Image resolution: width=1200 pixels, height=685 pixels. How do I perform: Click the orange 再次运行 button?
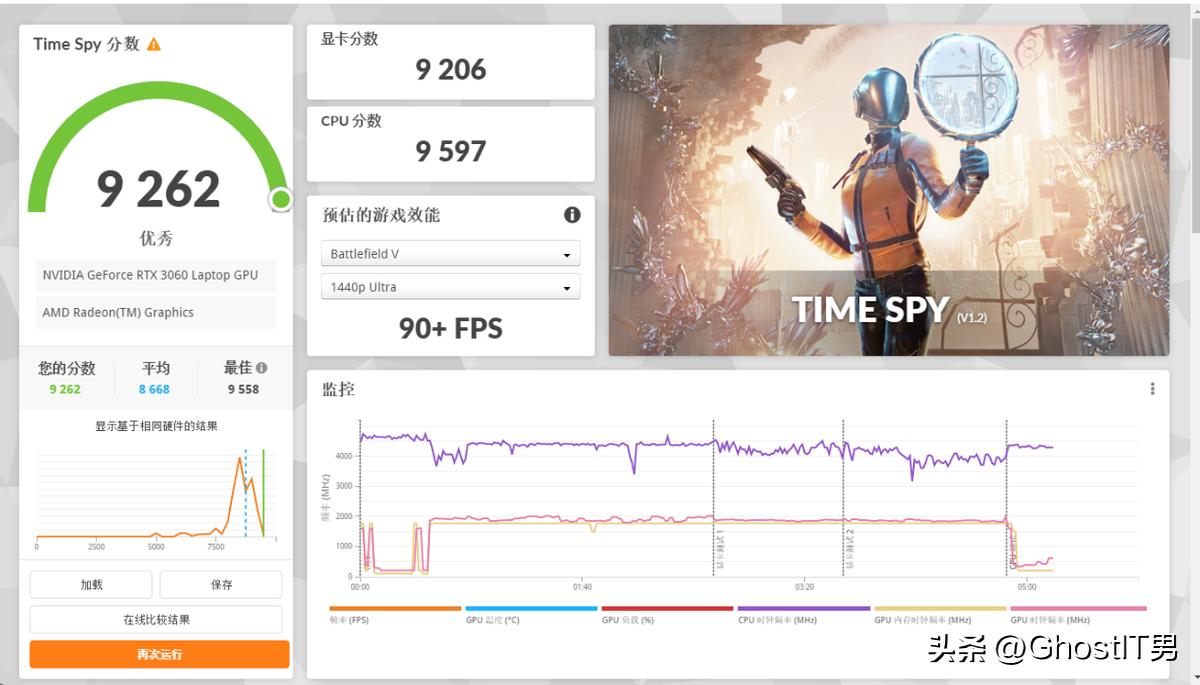coord(160,655)
